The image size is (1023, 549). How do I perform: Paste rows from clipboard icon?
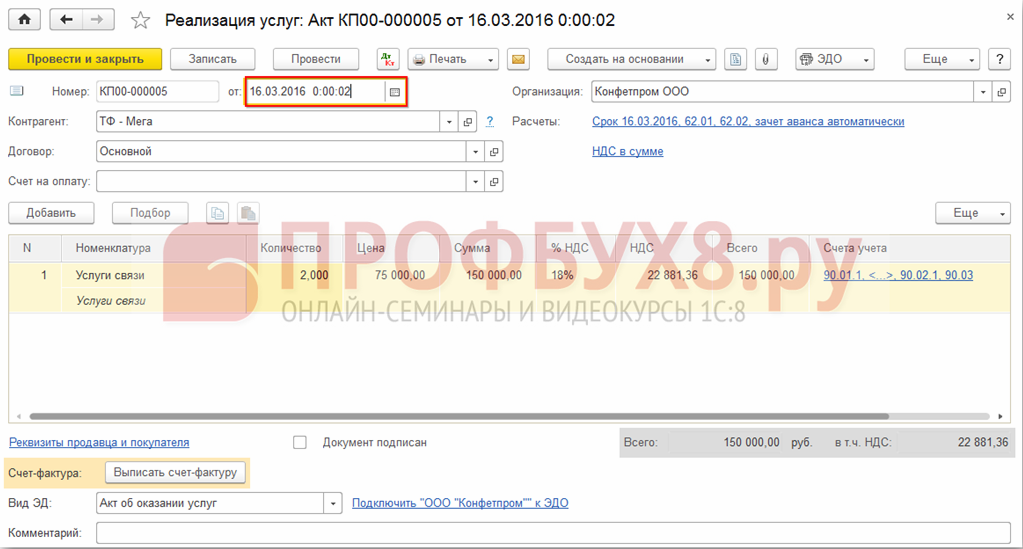(x=248, y=213)
